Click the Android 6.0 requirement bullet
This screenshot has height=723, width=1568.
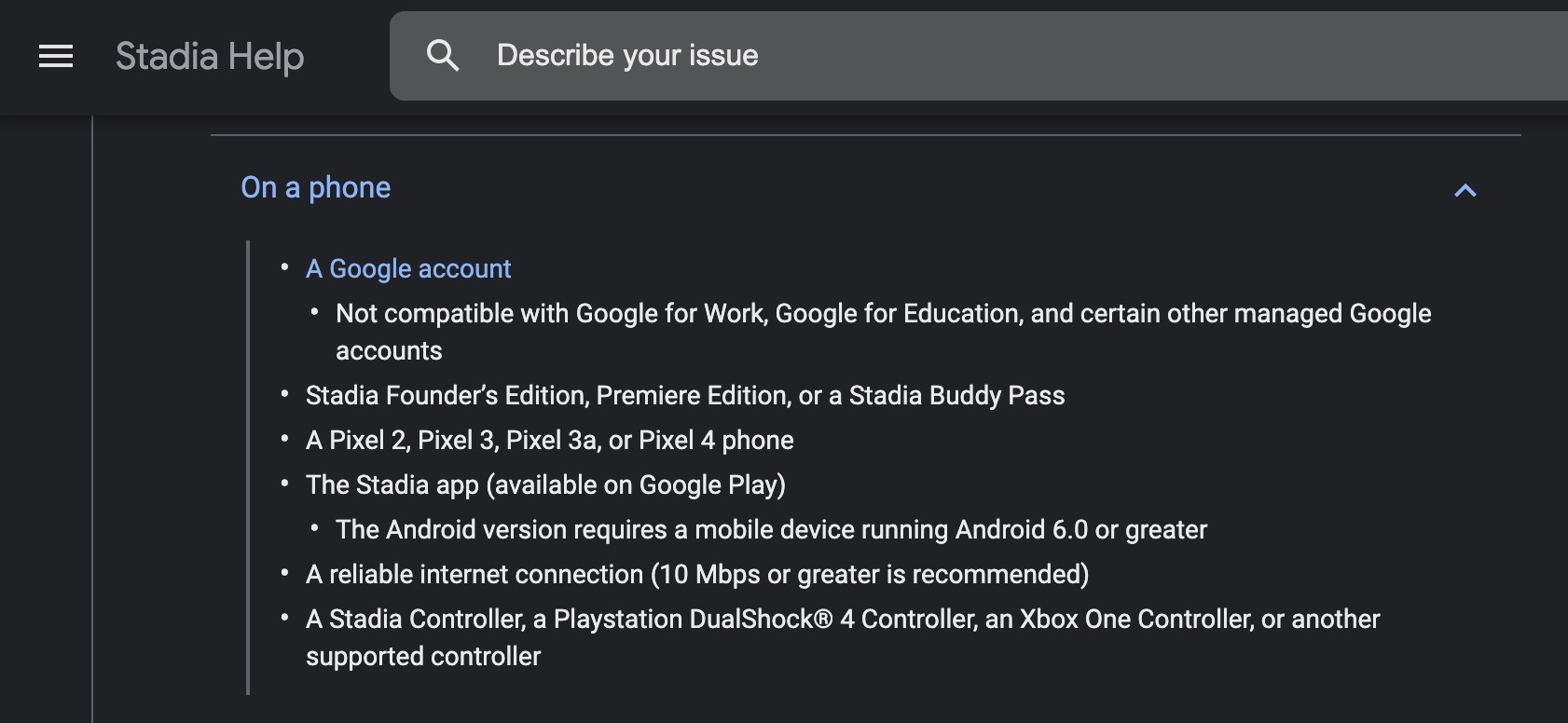[771, 529]
